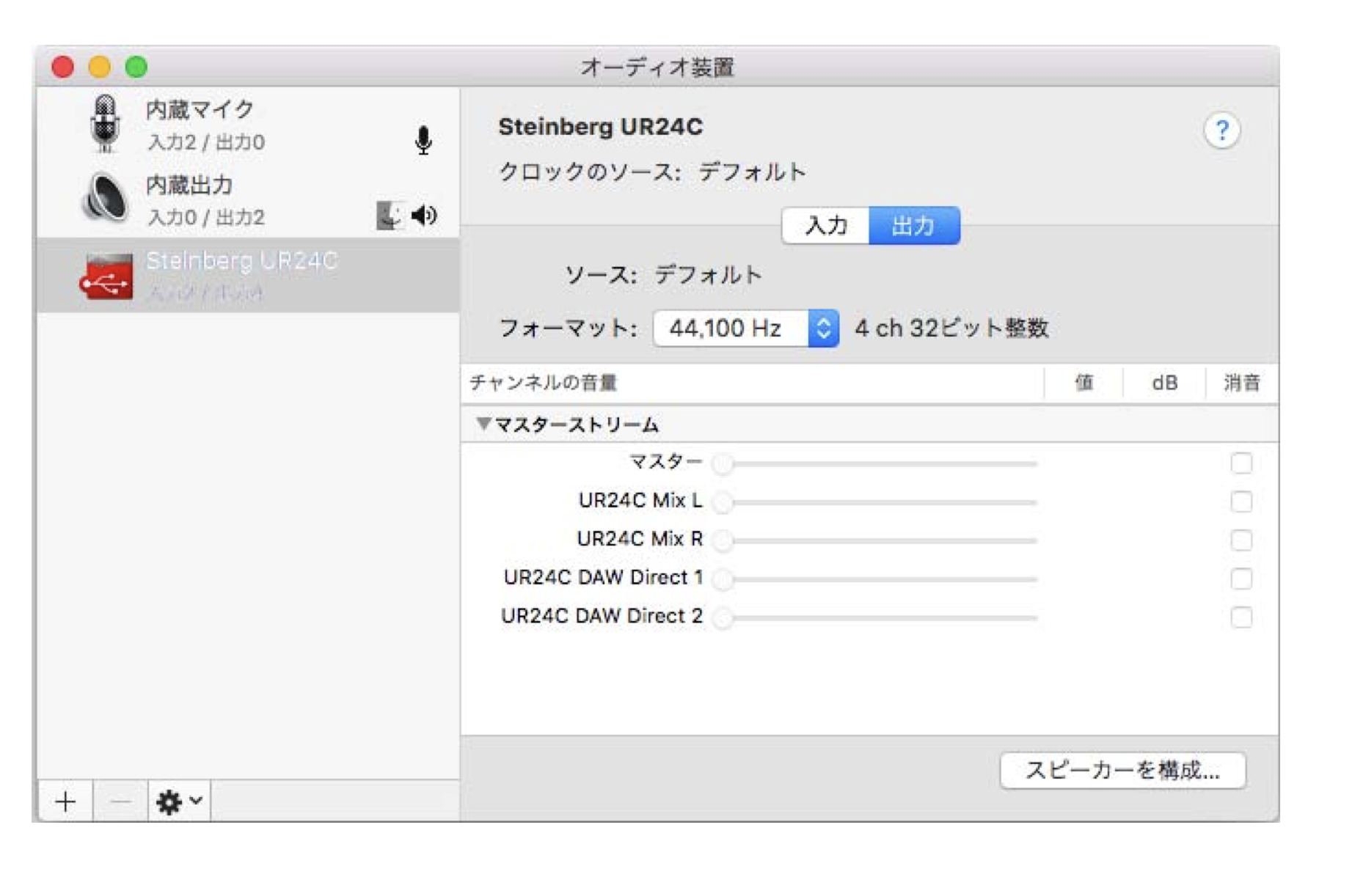1363x896 pixels.
Task: Click the default output speaker indicator icon
Action: click(425, 215)
